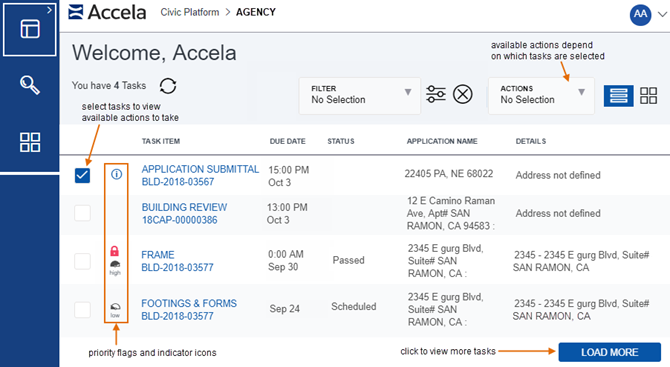This screenshot has height=367, width=670.
Task: Open the Actions dropdown
Action: [x=541, y=96]
